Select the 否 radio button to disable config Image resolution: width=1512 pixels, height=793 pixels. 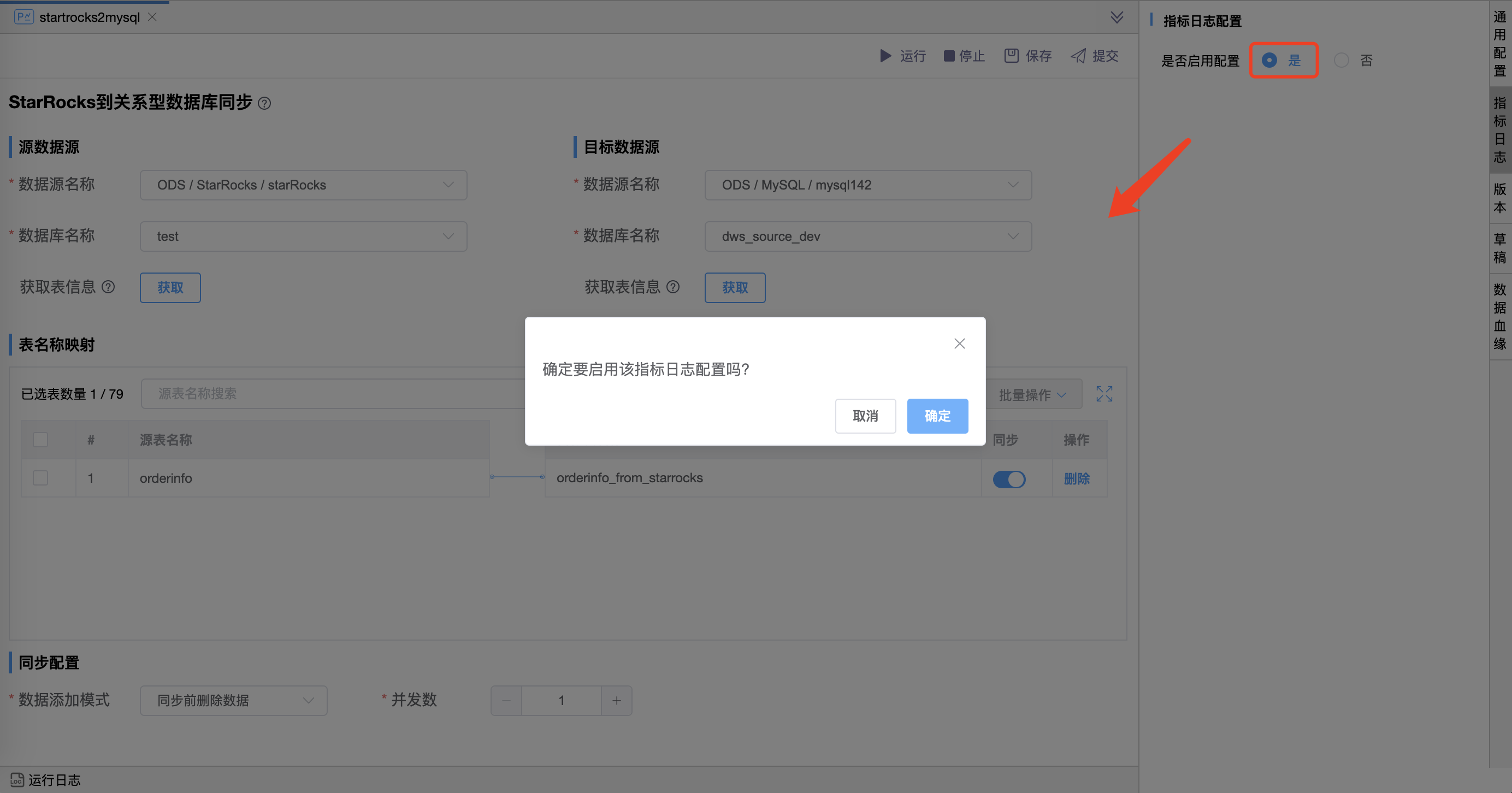(x=1341, y=60)
